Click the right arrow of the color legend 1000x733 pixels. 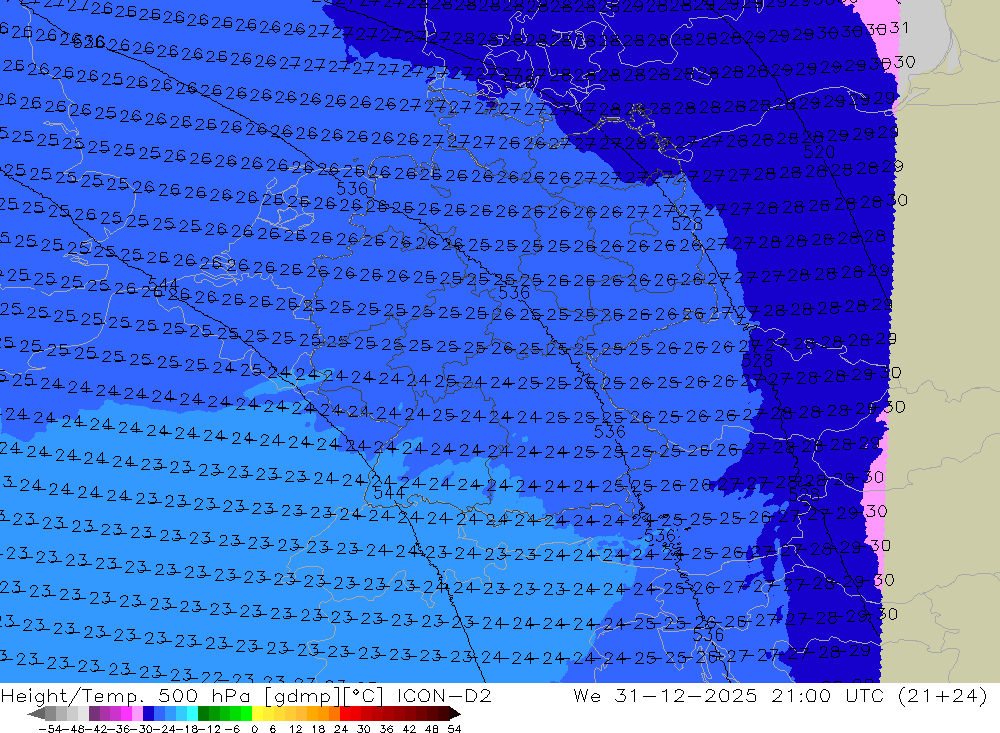(455, 713)
